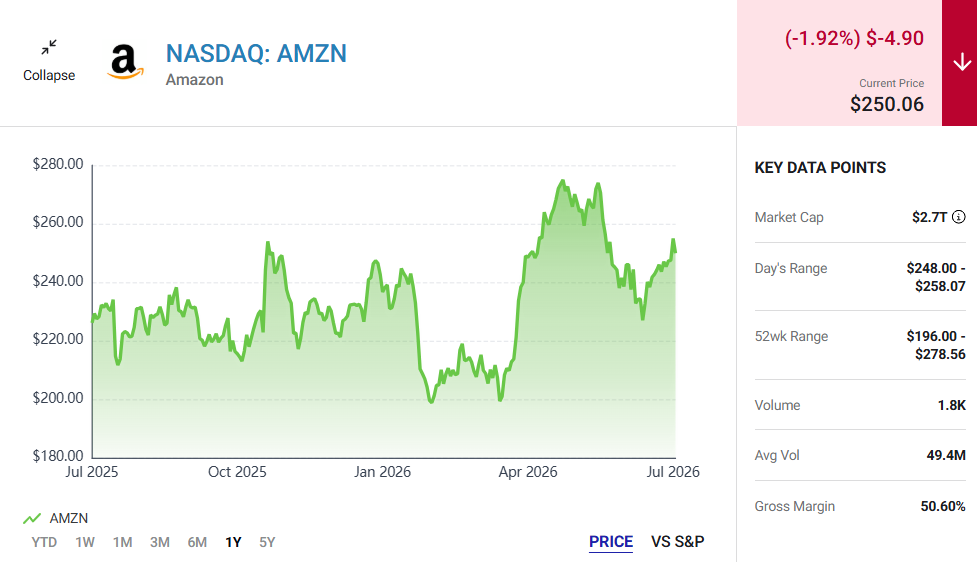The height and width of the screenshot is (562, 977).
Task: Click the current price $250.06 box
Action: click(x=839, y=63)
